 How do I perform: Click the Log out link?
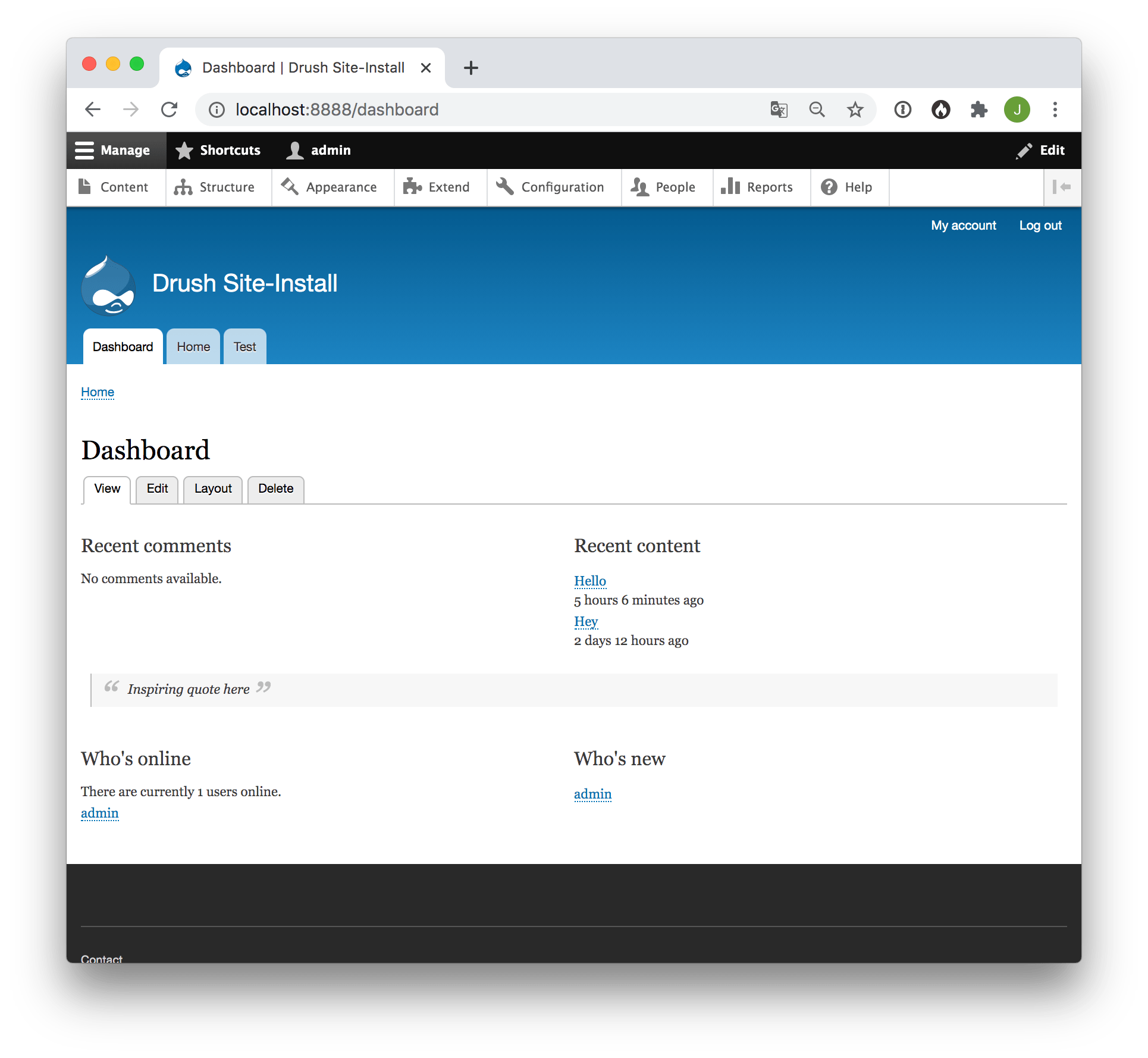point(1040,226)
